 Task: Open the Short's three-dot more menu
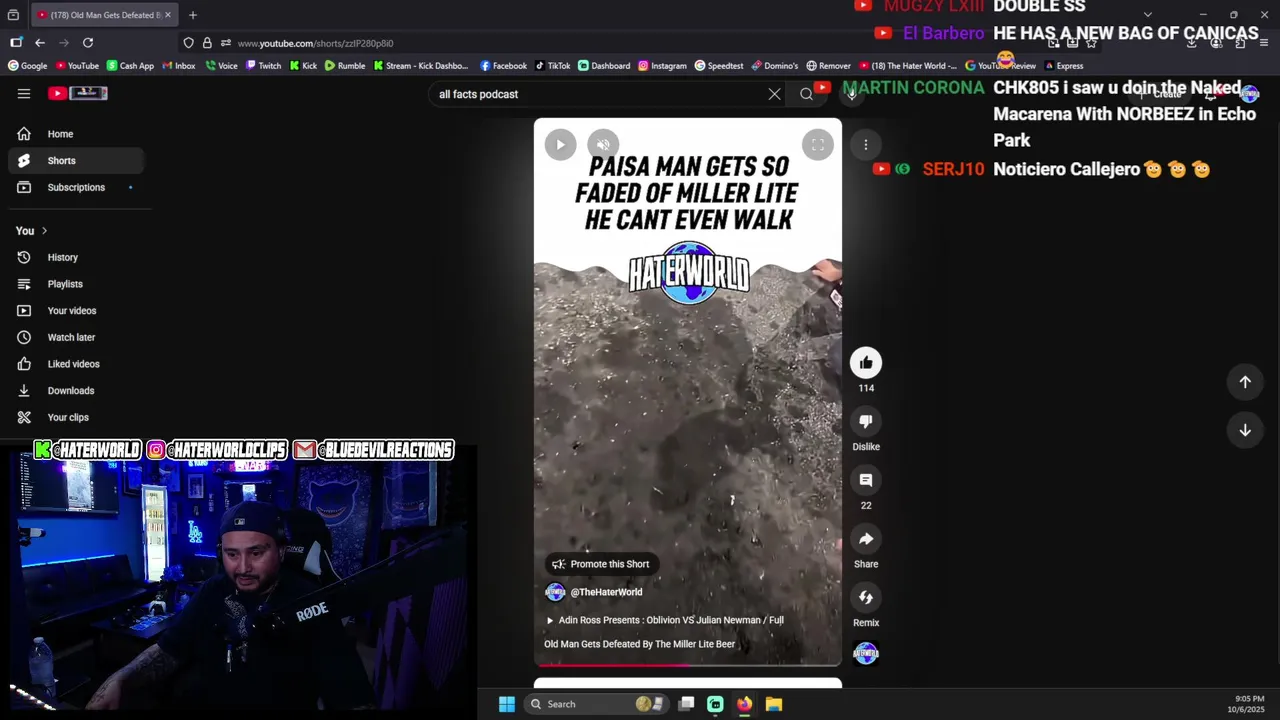(866, 145)
